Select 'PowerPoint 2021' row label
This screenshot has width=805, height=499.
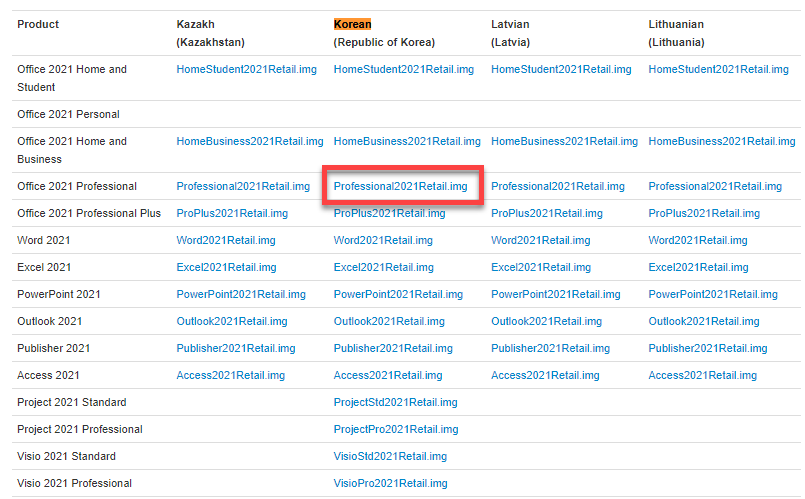(59, 294)
